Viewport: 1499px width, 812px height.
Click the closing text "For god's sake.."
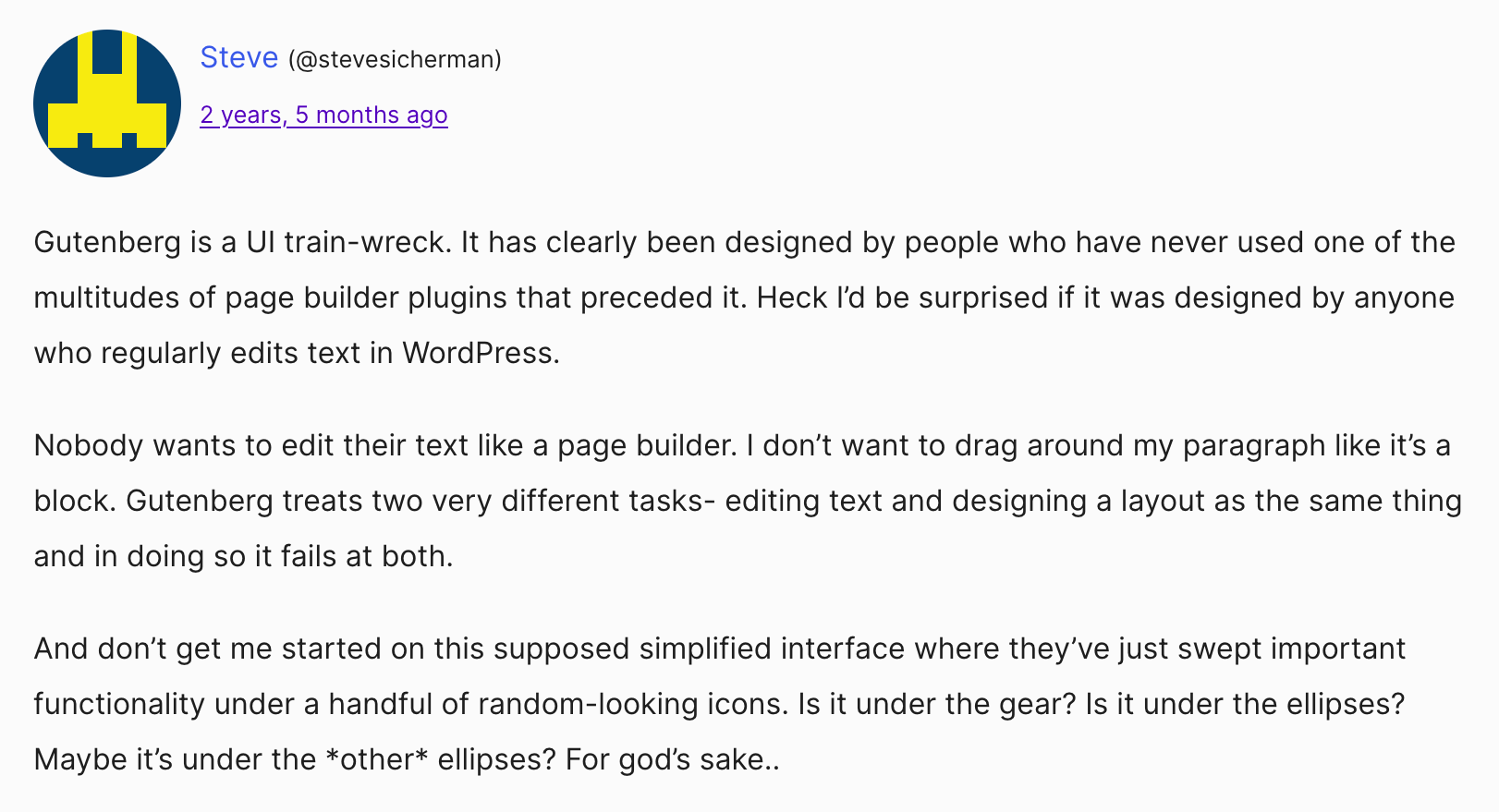coord(673,759)
